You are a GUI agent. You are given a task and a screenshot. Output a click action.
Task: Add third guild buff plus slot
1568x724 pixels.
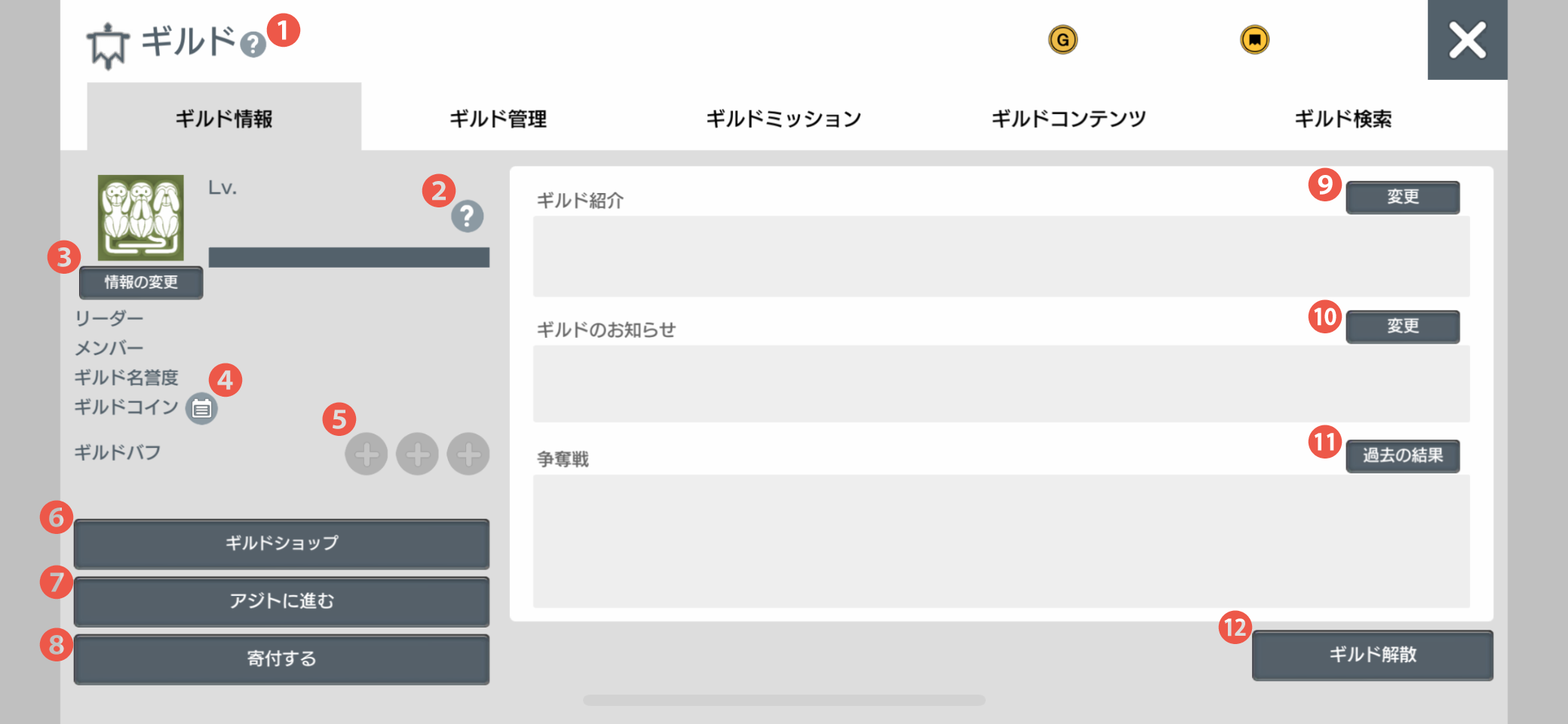pos(468,454)
